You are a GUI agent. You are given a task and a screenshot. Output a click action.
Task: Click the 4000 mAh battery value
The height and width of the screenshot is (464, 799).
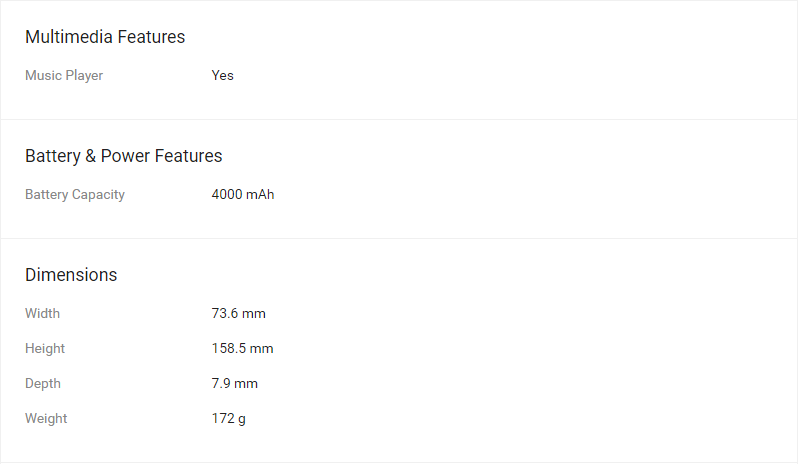243,194
